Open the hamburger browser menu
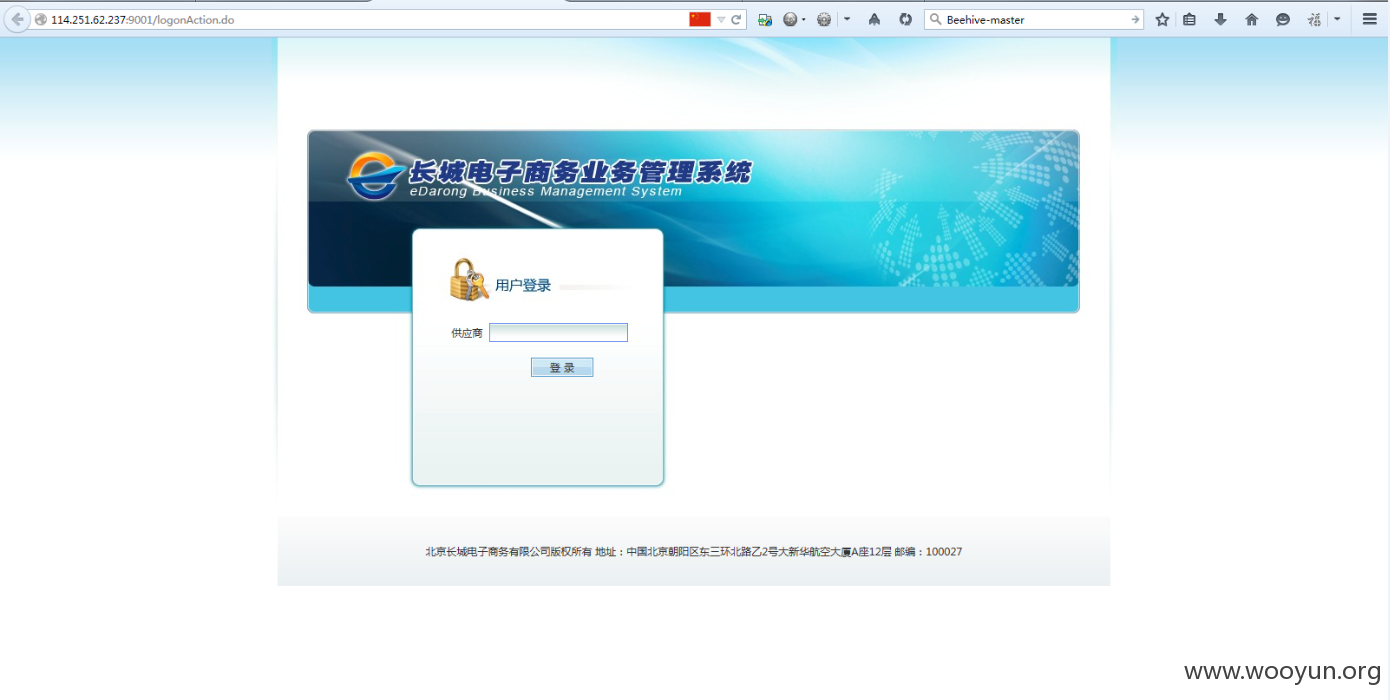The height and width of the screenshot is (700, 1390). tap(1370, 19)
